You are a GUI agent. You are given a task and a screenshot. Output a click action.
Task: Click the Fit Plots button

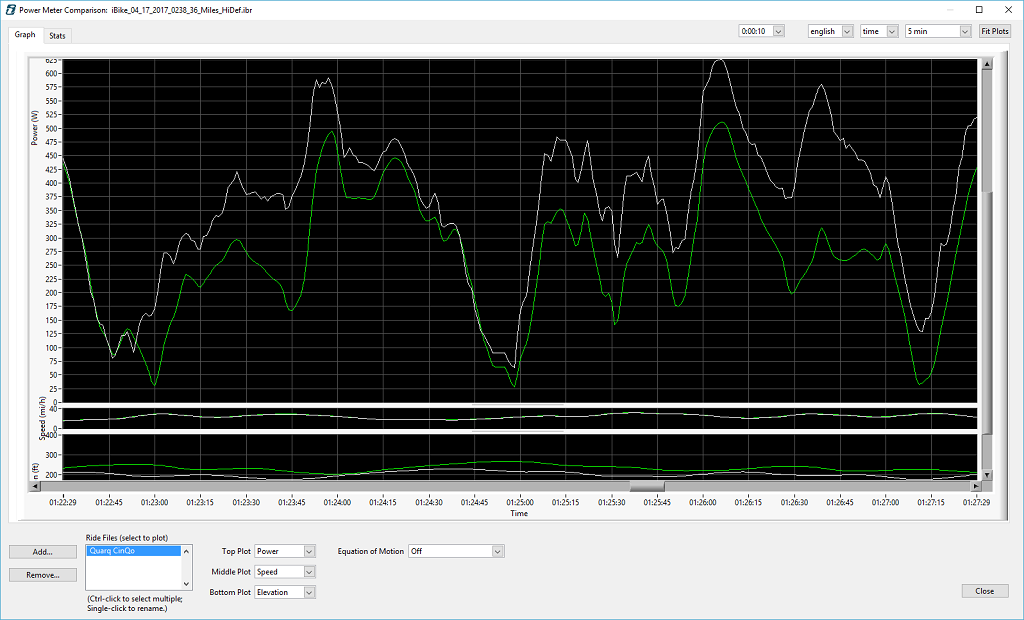994,31
